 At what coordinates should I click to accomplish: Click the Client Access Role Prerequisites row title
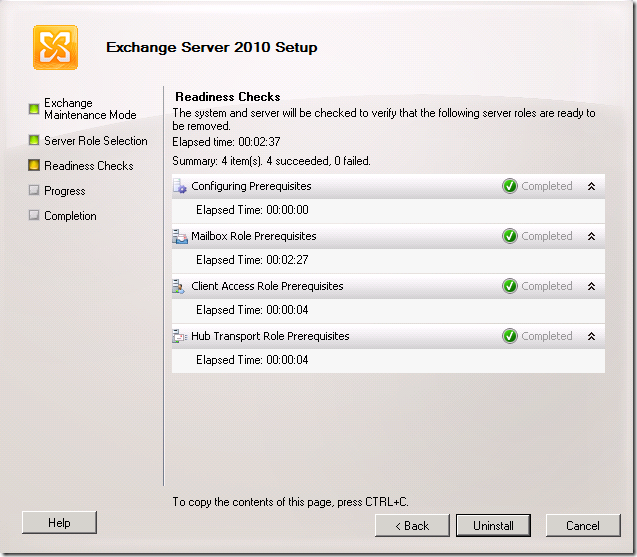[x=267, y=286]
